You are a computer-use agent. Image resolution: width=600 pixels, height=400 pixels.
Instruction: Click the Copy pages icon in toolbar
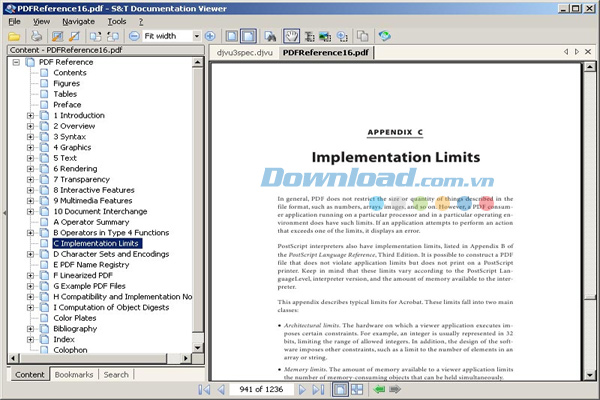362,36
